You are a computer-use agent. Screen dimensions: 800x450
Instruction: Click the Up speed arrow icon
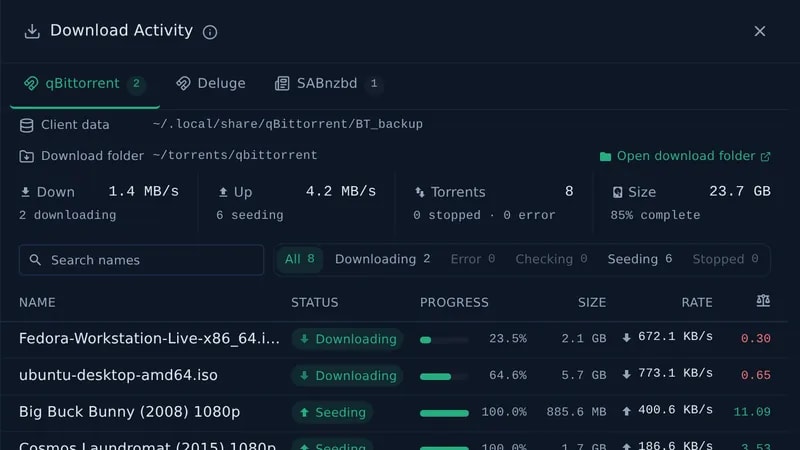coord(223,192)
